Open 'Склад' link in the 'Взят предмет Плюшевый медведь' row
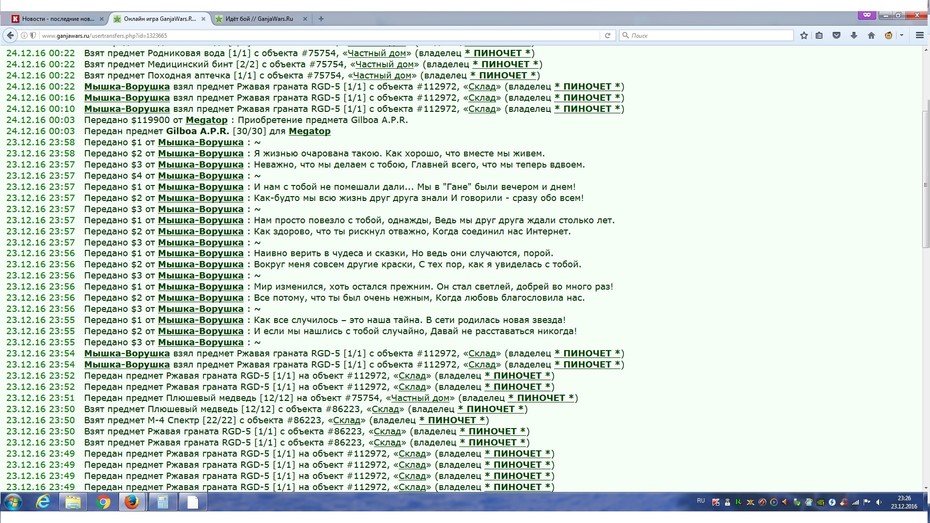The image size is (930, 523). point(385,409)
